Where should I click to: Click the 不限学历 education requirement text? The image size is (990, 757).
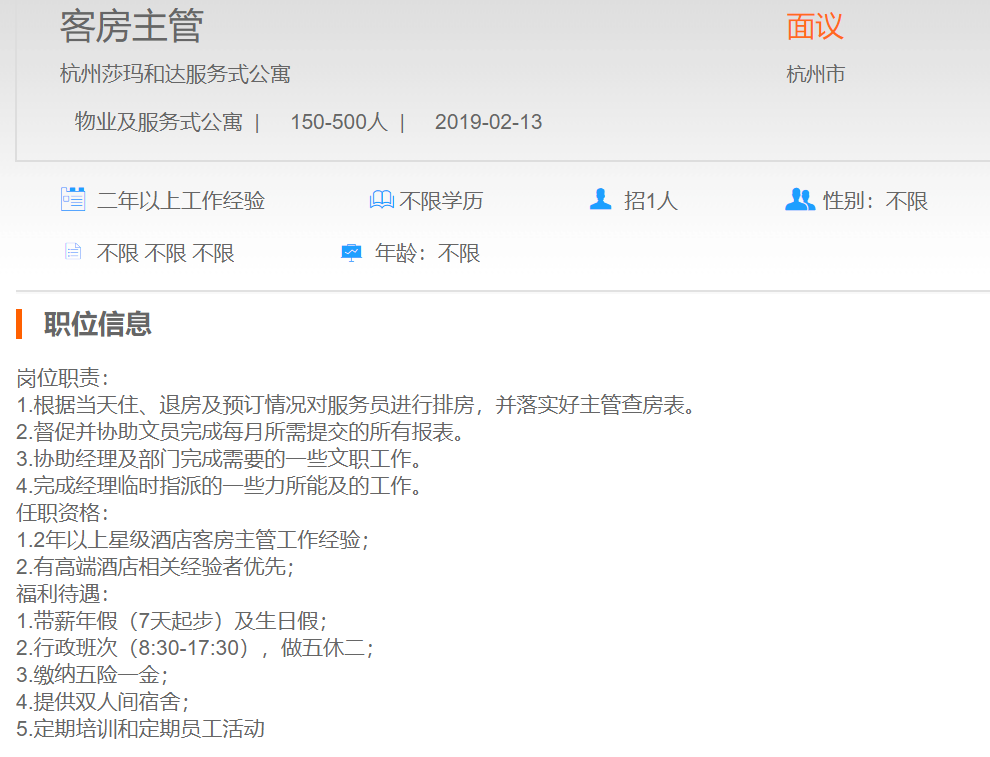pos(441,201)
